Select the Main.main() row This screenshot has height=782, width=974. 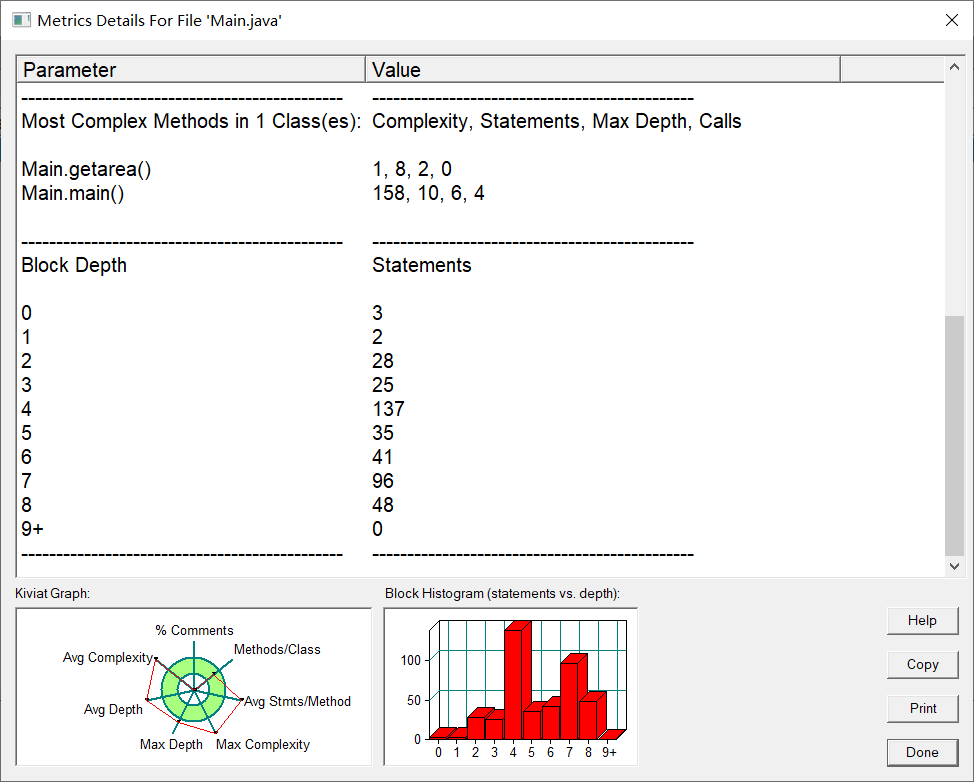(481, 193)
